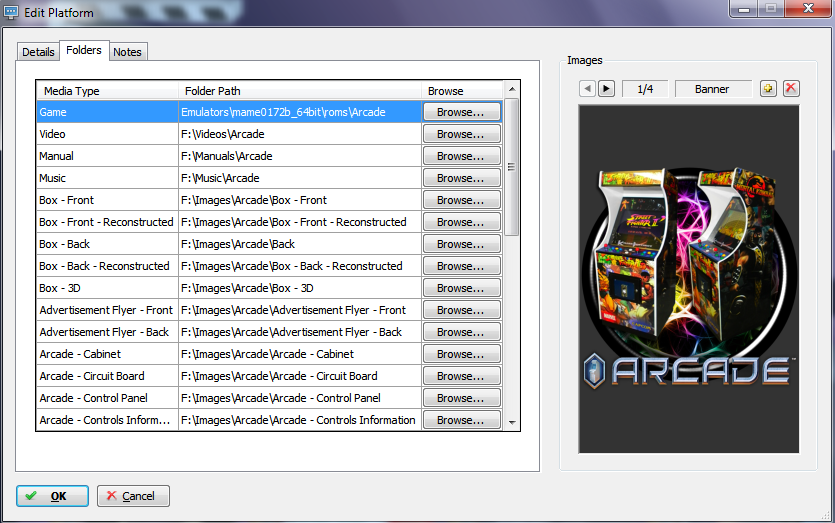835x523 pixels.
Task: Open the Notes tab
Action: click(127, 52)
